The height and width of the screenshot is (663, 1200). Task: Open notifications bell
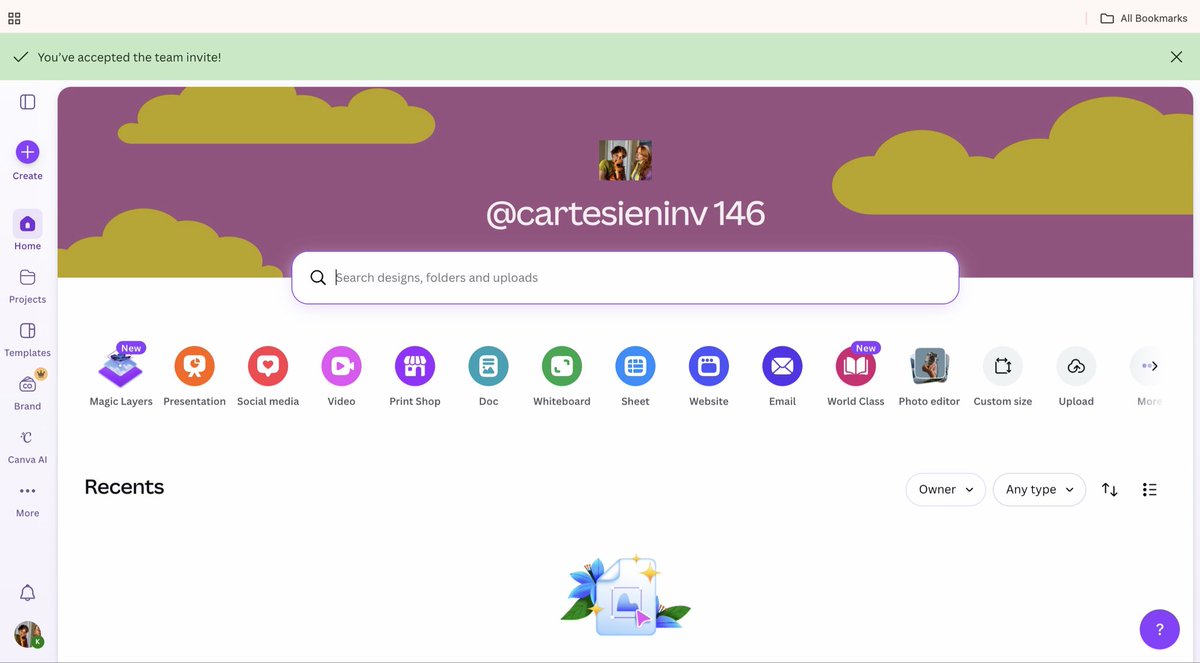pos(28,593)
